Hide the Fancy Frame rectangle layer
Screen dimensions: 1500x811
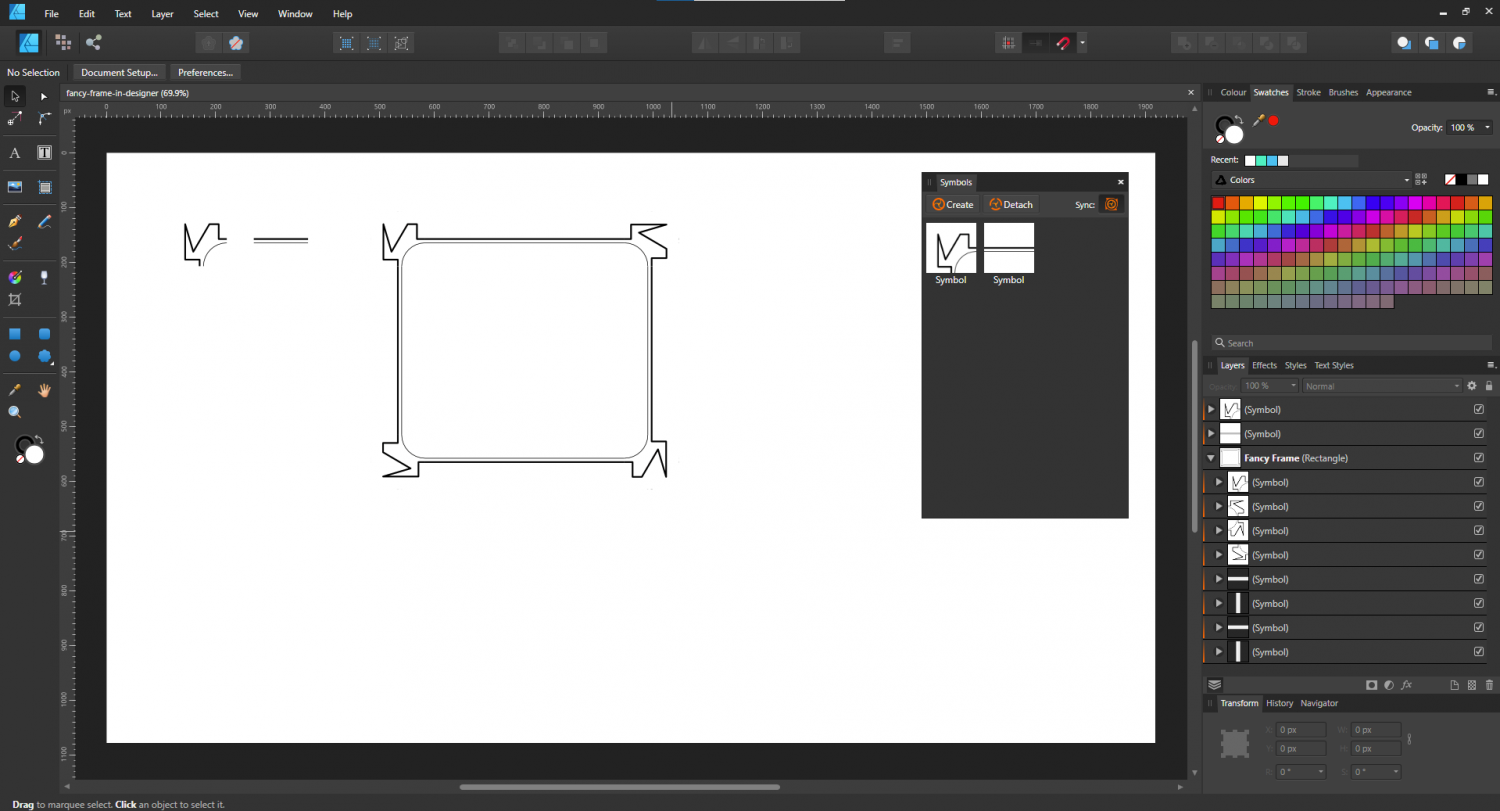[x=1478, y=457]
